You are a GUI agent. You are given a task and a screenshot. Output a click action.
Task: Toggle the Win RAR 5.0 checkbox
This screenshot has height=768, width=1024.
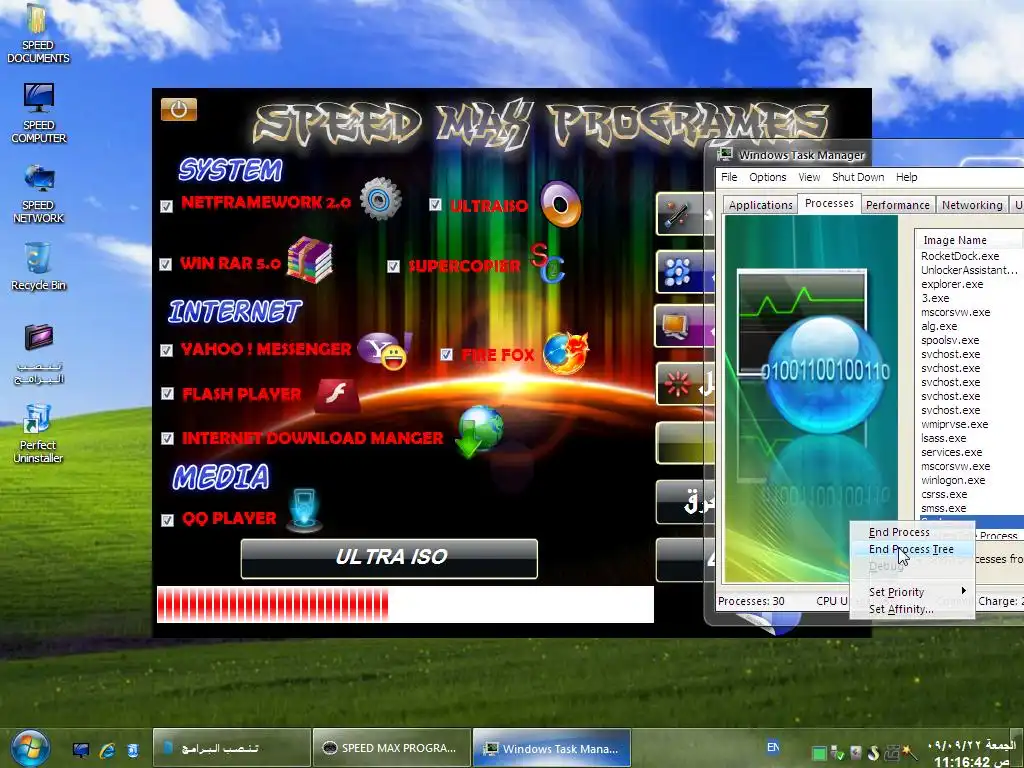[x=166, y=264]
